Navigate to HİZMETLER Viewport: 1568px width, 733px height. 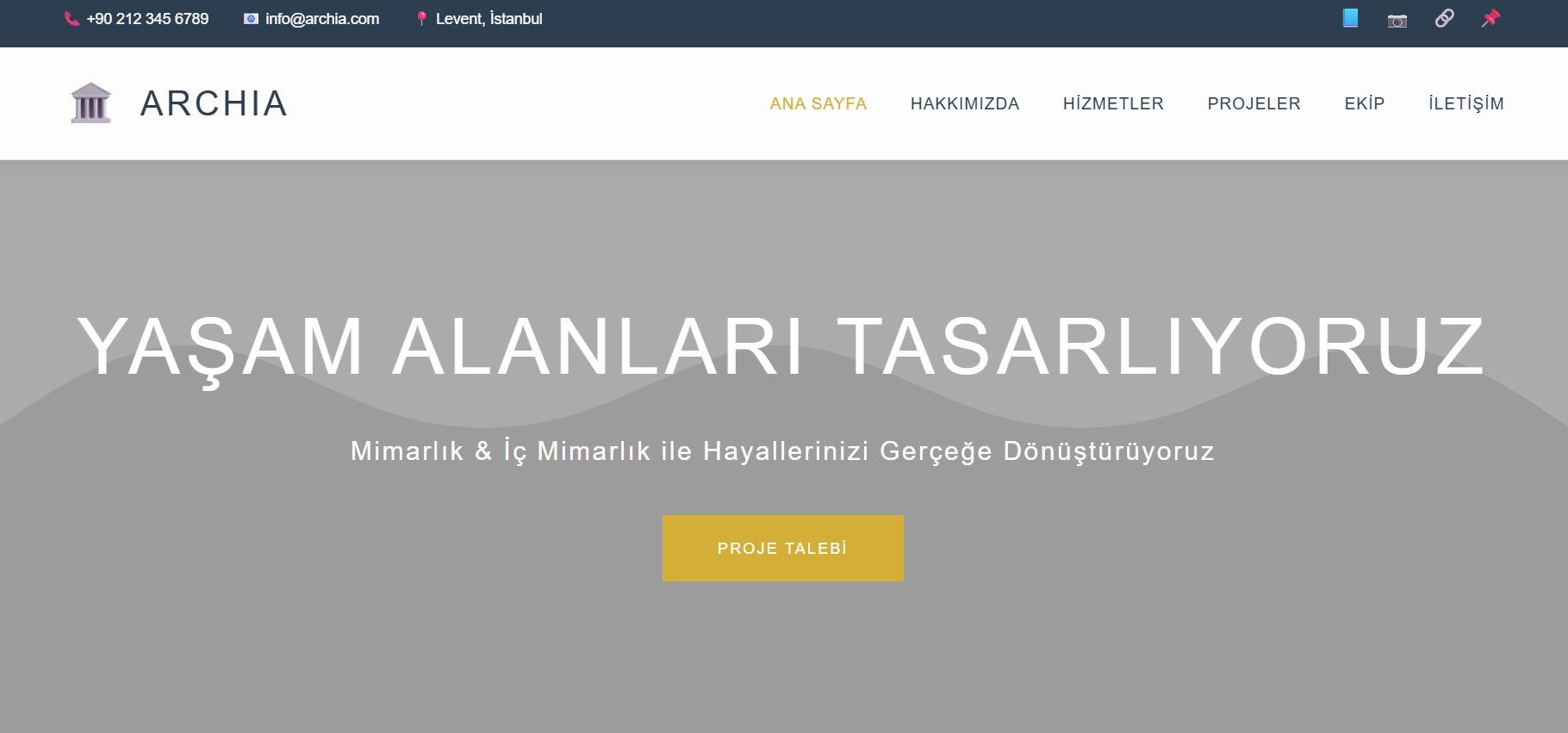[x=1113, y=103]
